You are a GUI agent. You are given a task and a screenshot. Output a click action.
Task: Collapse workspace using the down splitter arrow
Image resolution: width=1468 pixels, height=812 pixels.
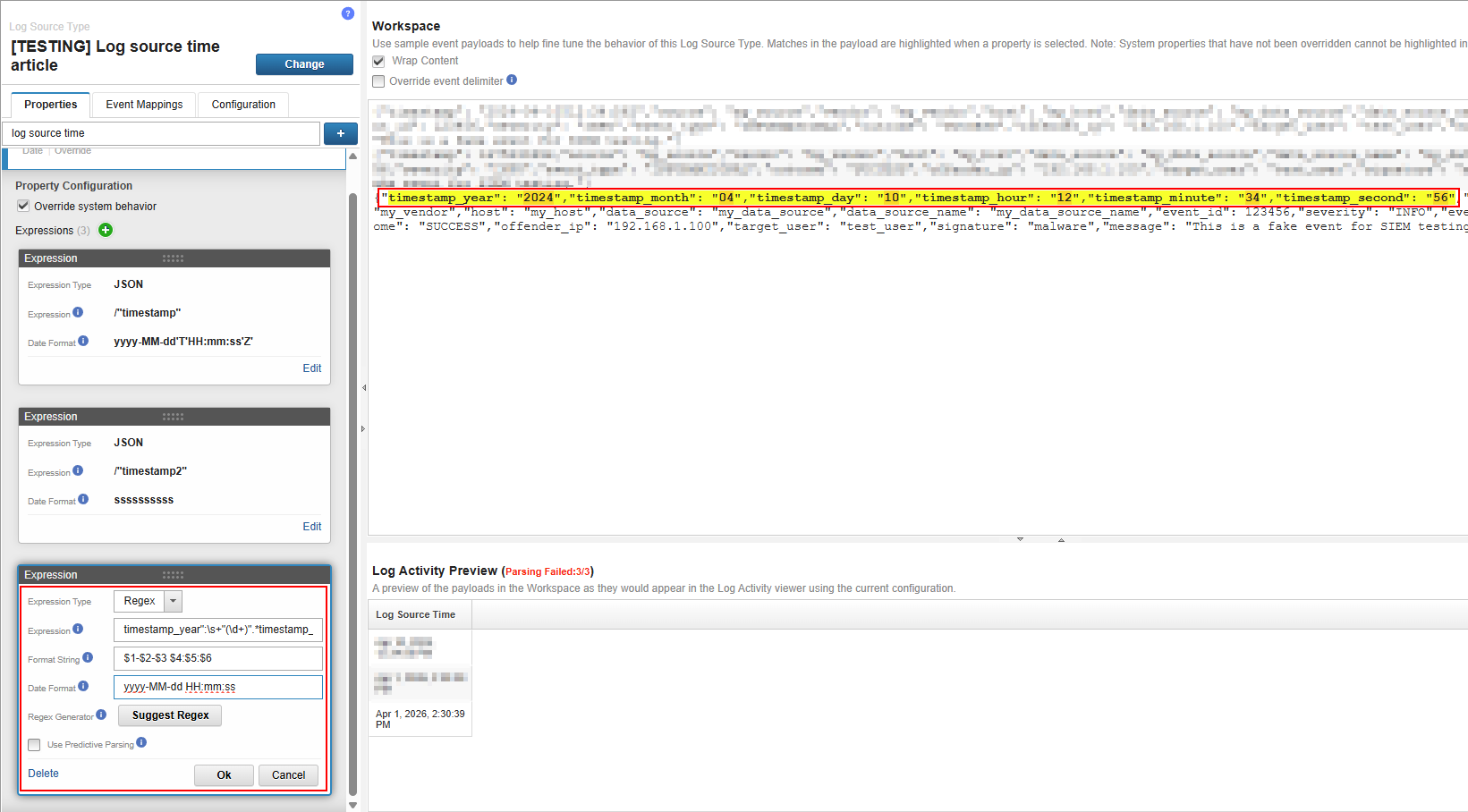[x=1020, y=539]
